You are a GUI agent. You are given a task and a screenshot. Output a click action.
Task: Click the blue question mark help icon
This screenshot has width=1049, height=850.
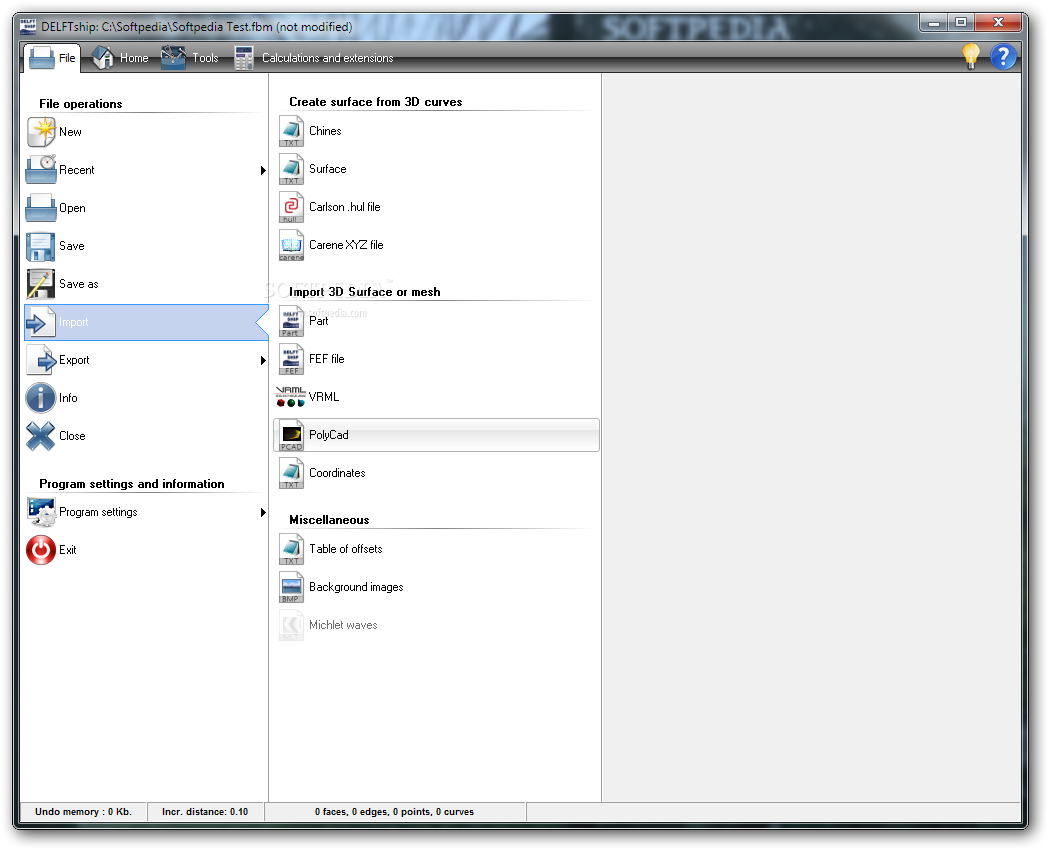coord(1003,57)
